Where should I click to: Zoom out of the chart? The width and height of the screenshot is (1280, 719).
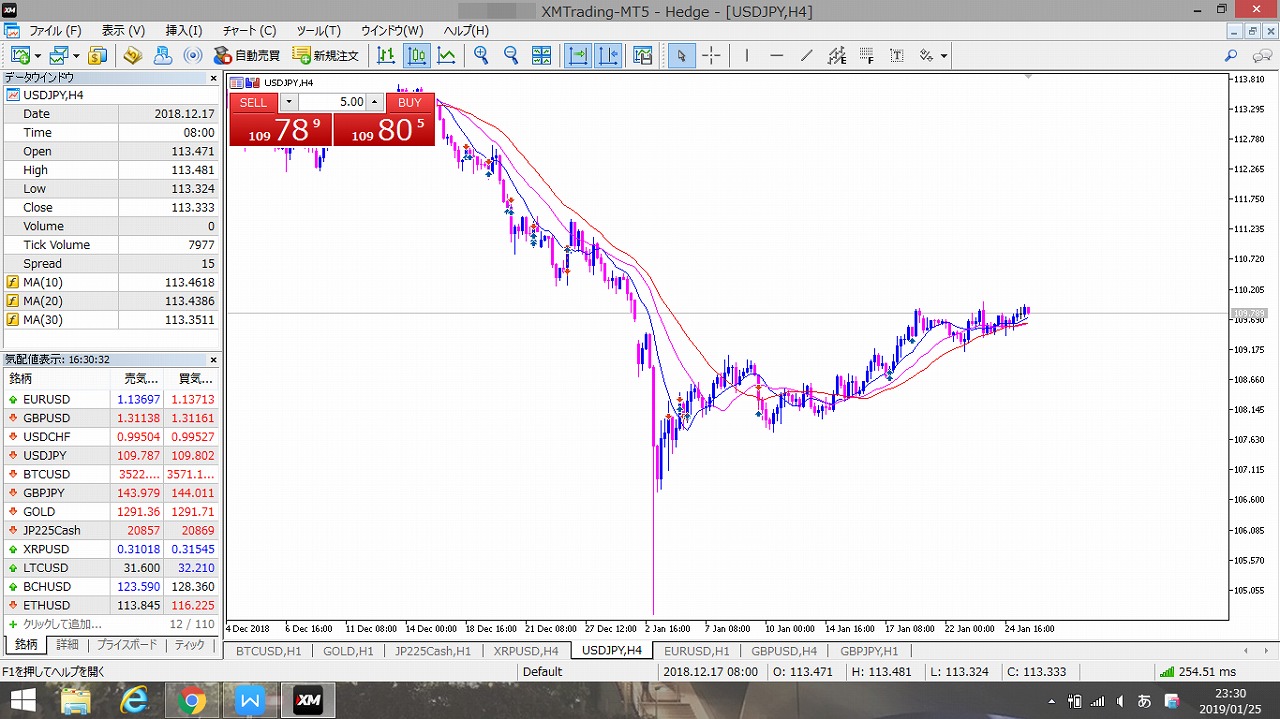coord(511,56)
